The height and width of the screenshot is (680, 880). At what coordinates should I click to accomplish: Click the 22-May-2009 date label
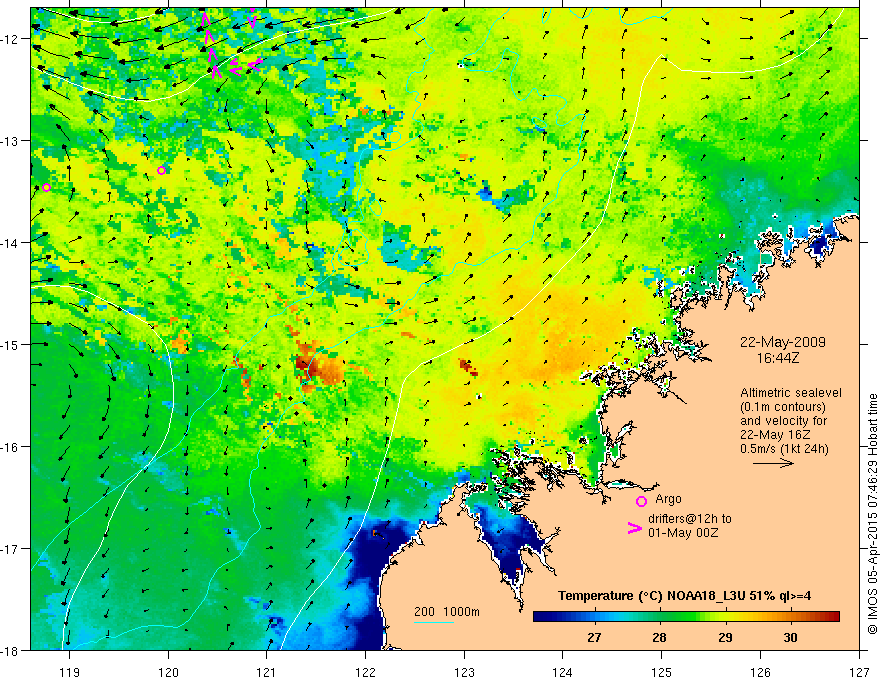(782, 342)
